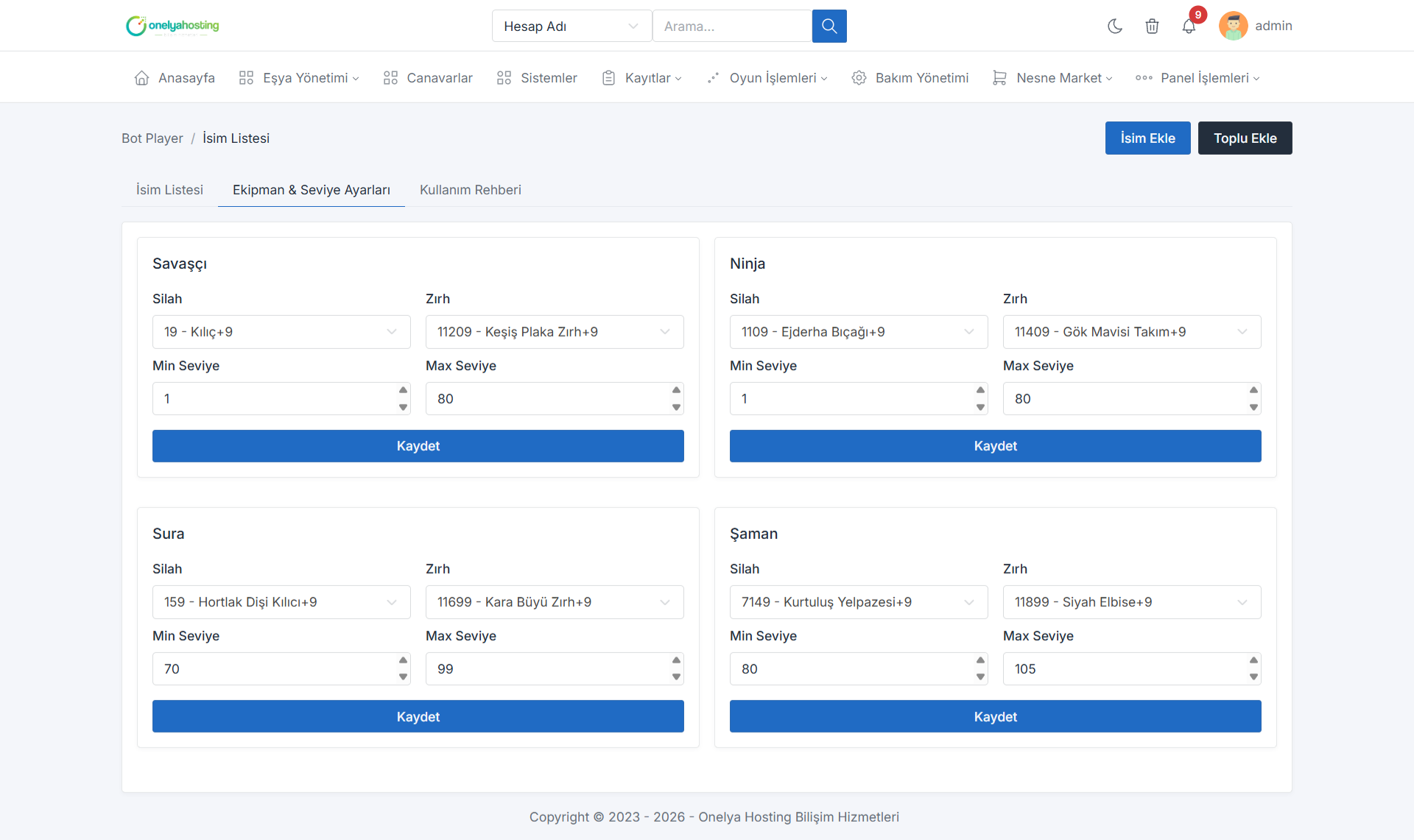Open Savaşçı Silah dropdown

(x=281, y=332)
